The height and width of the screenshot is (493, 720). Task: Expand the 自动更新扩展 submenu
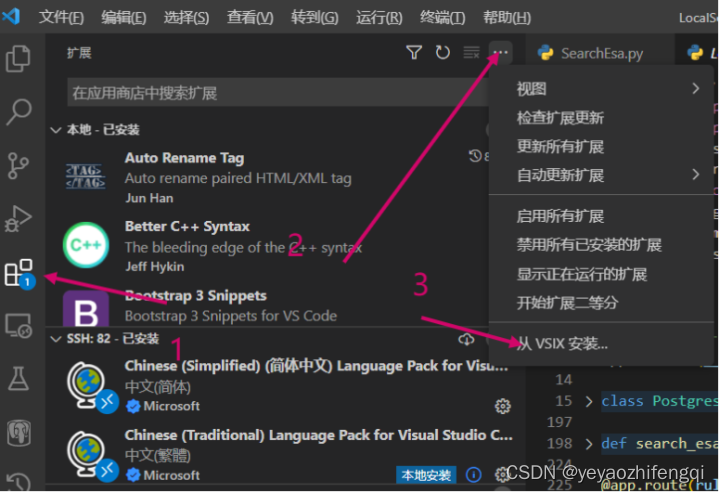pyautogui.click(x=602, y=175)
